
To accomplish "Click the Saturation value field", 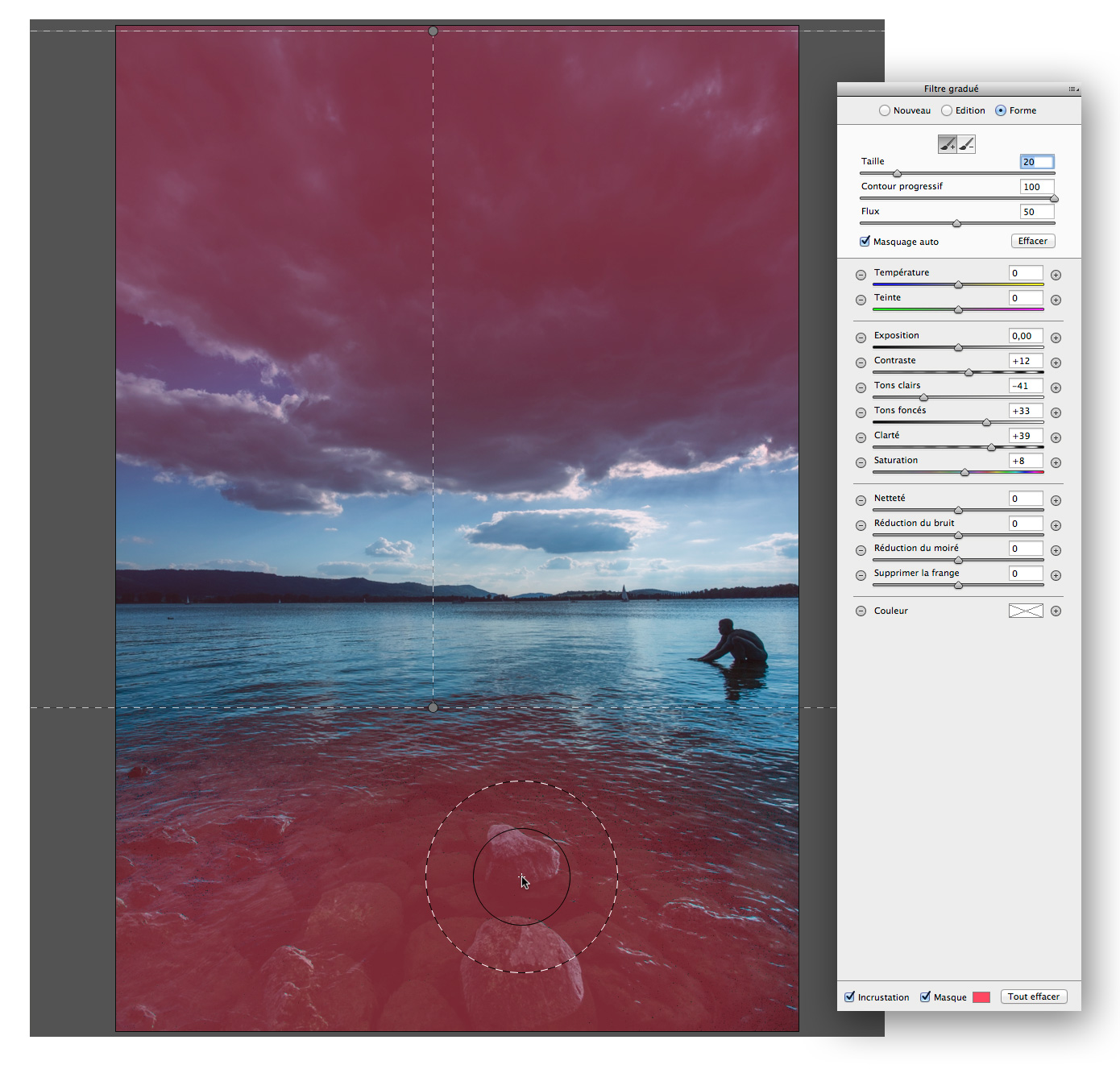I will click(1026, 461).
